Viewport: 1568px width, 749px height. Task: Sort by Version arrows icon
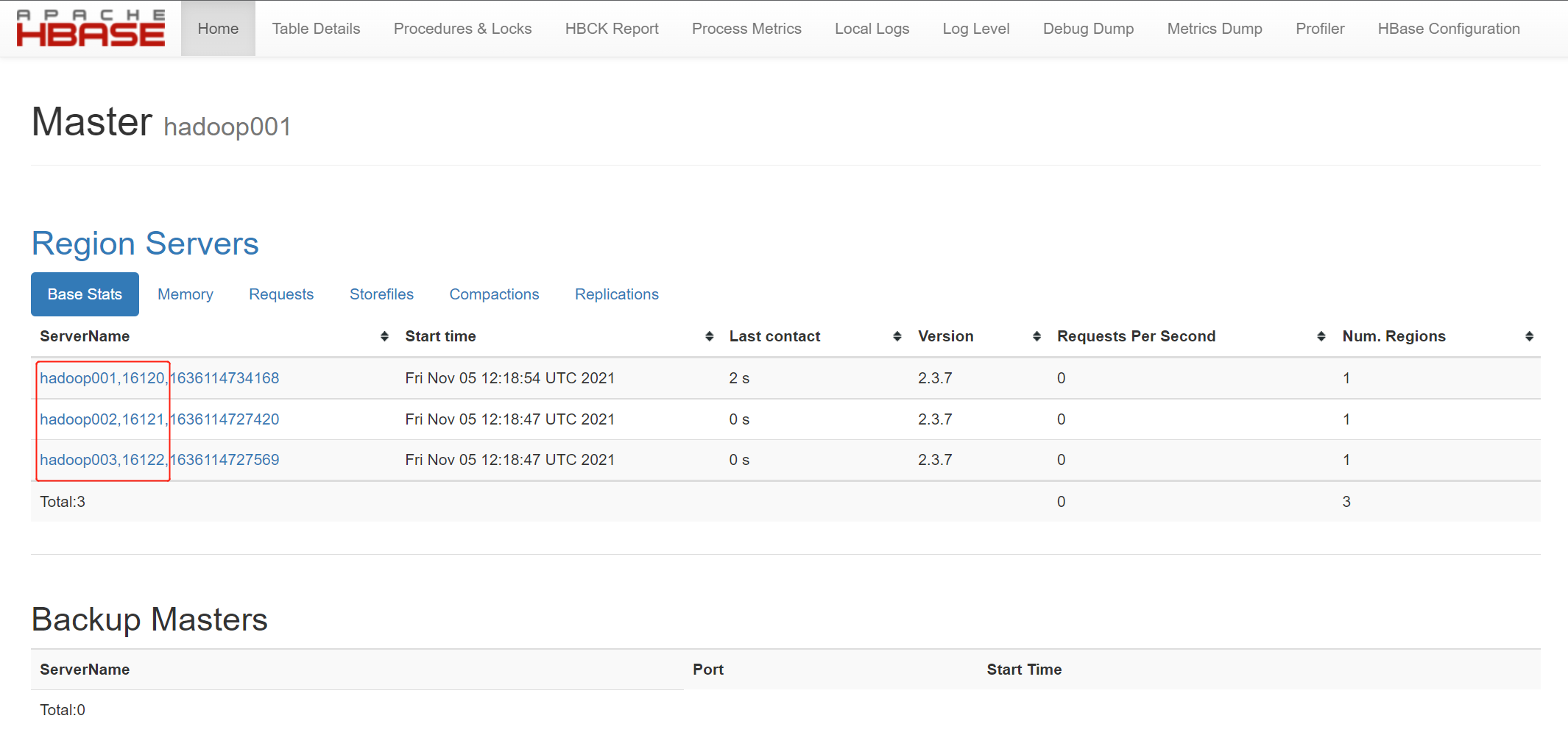pos(1037,336)
